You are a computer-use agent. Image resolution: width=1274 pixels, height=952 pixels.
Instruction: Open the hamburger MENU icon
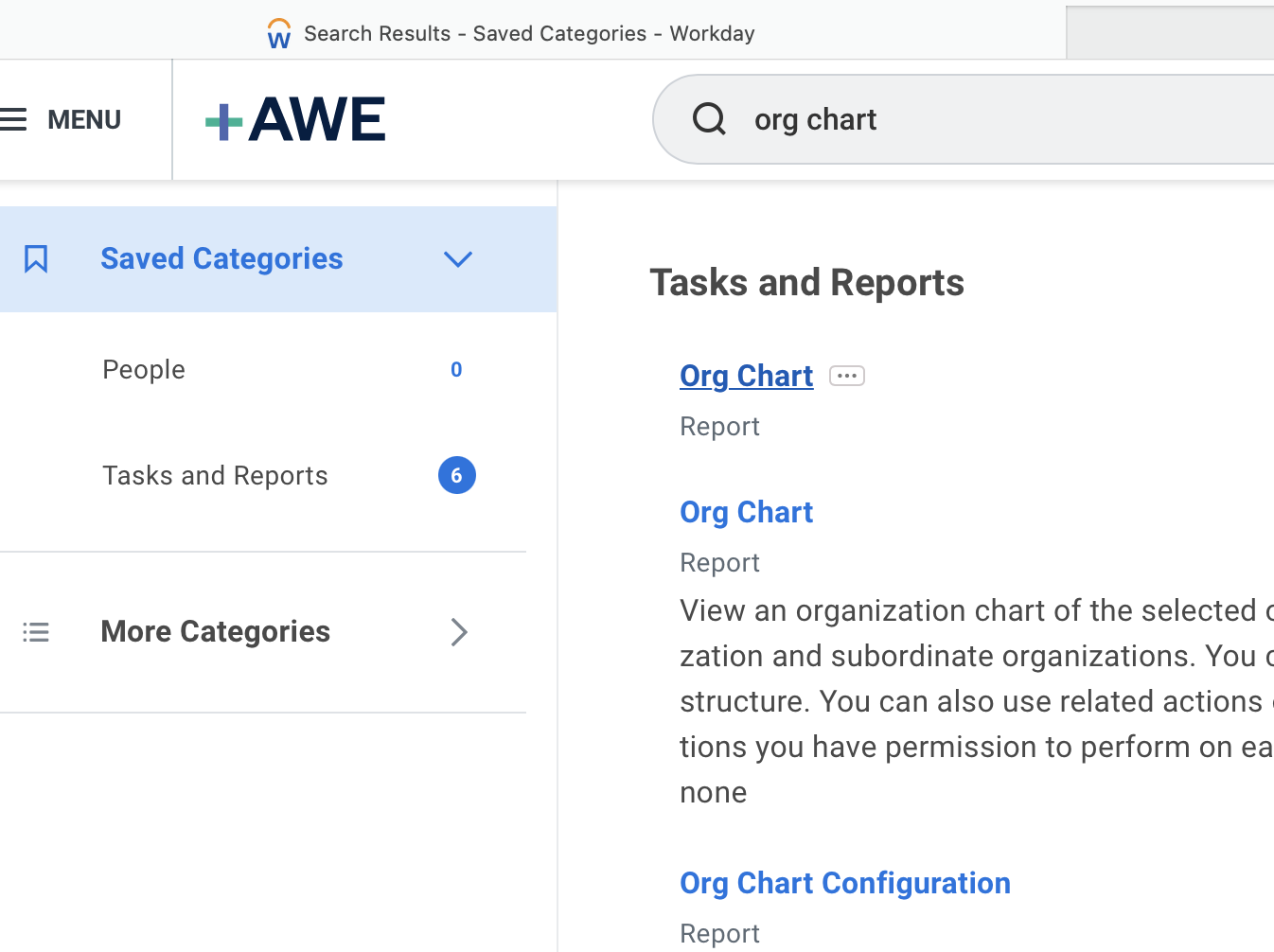pyautogui.click(x=13, y=119)
